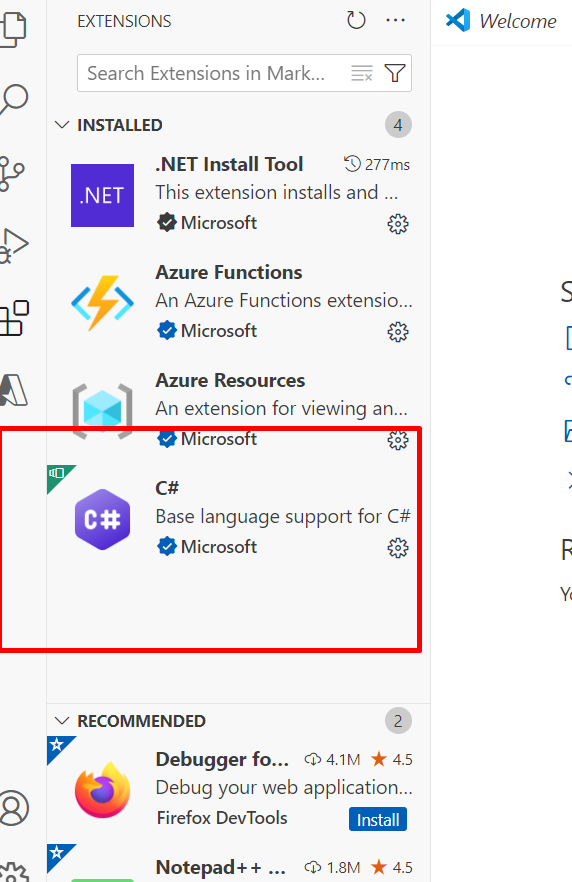Click the Refresh extensions icon
The height and width of the screenshot is (882, 572).
[x=356, y=21]
